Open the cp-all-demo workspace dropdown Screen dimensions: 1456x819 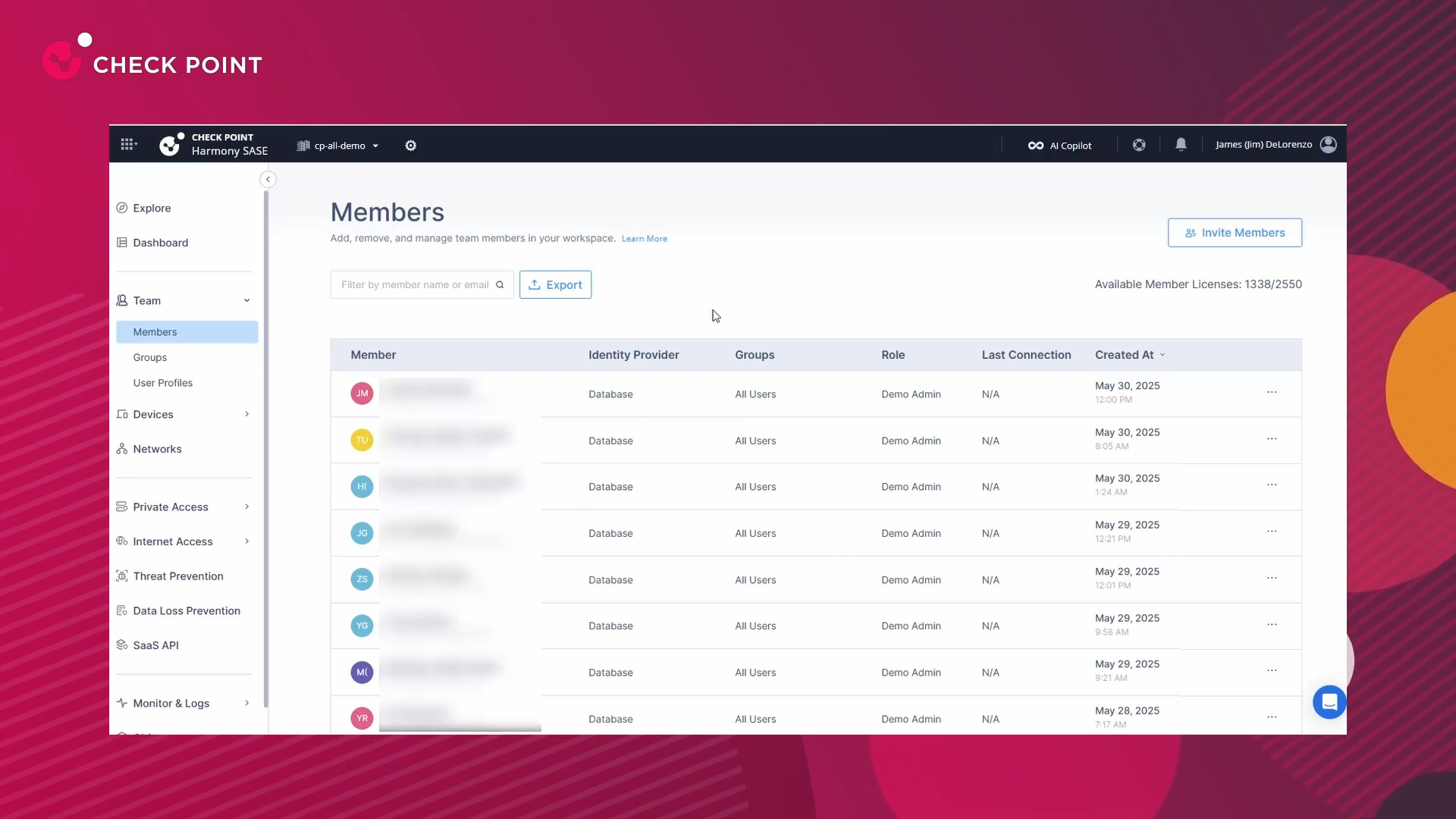pos(337,146)
